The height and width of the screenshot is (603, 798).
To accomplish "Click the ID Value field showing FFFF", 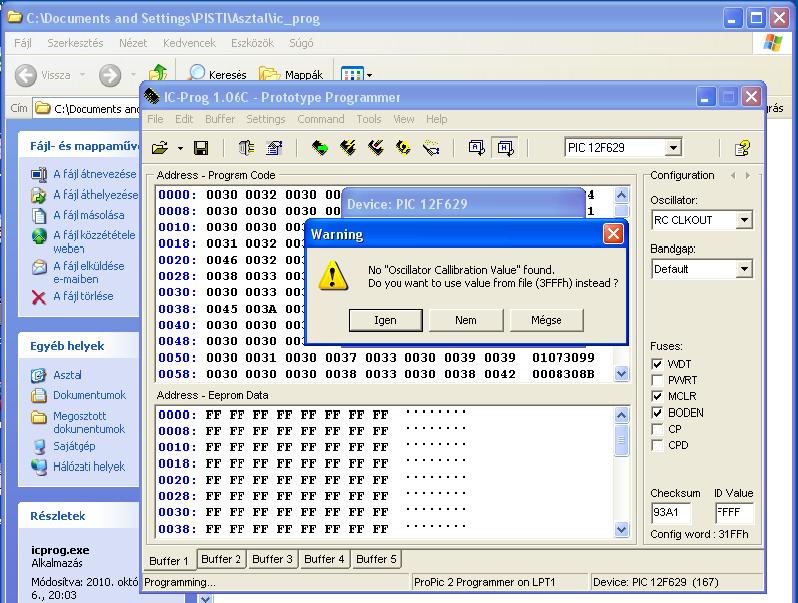I will pyautogui.click(x=734, y=512).
